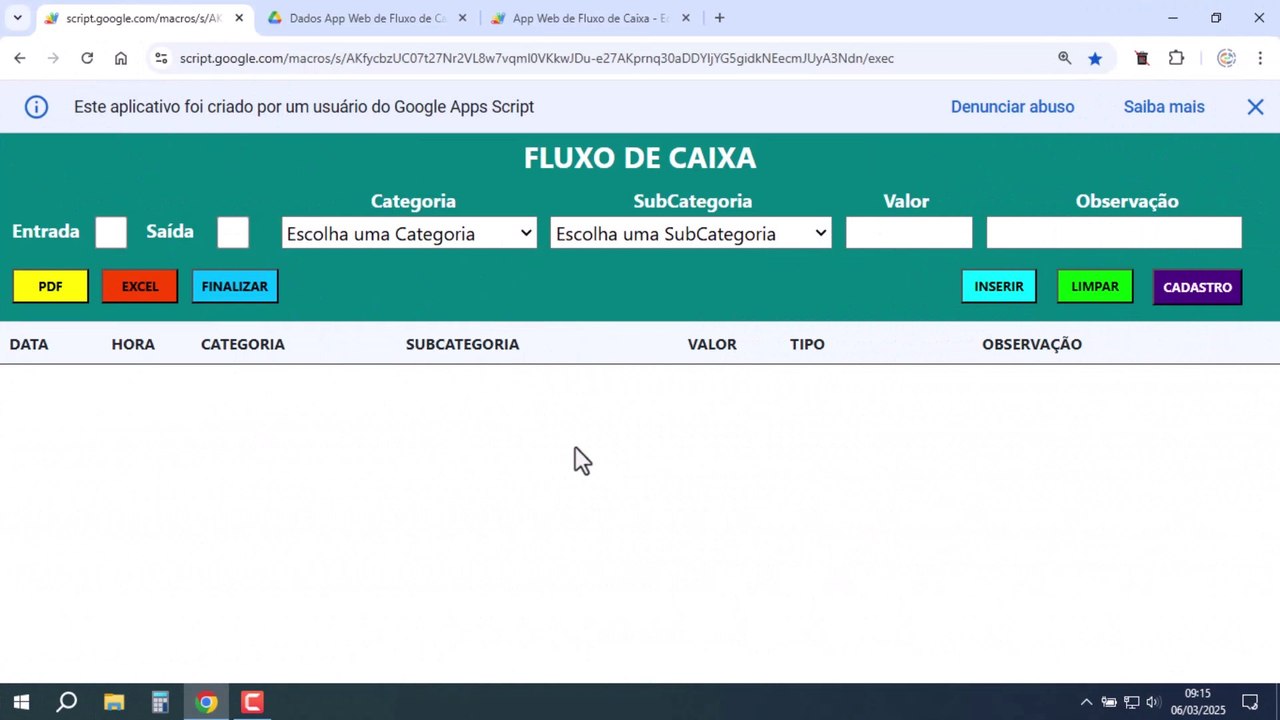
Task: Click the volume speaker tray icon
Action: point(1152,702)
